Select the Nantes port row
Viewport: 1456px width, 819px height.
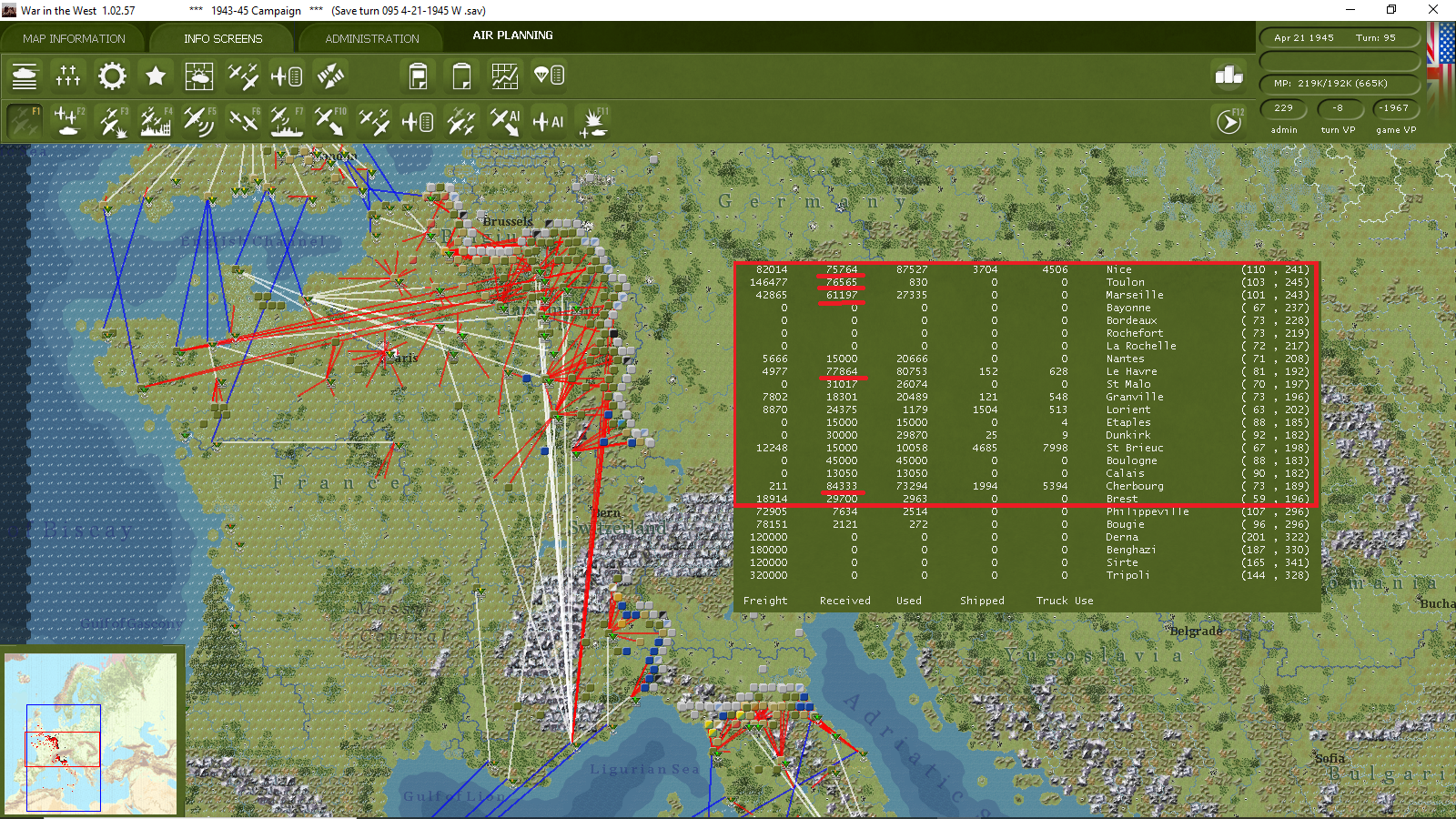click(1026, 359)
